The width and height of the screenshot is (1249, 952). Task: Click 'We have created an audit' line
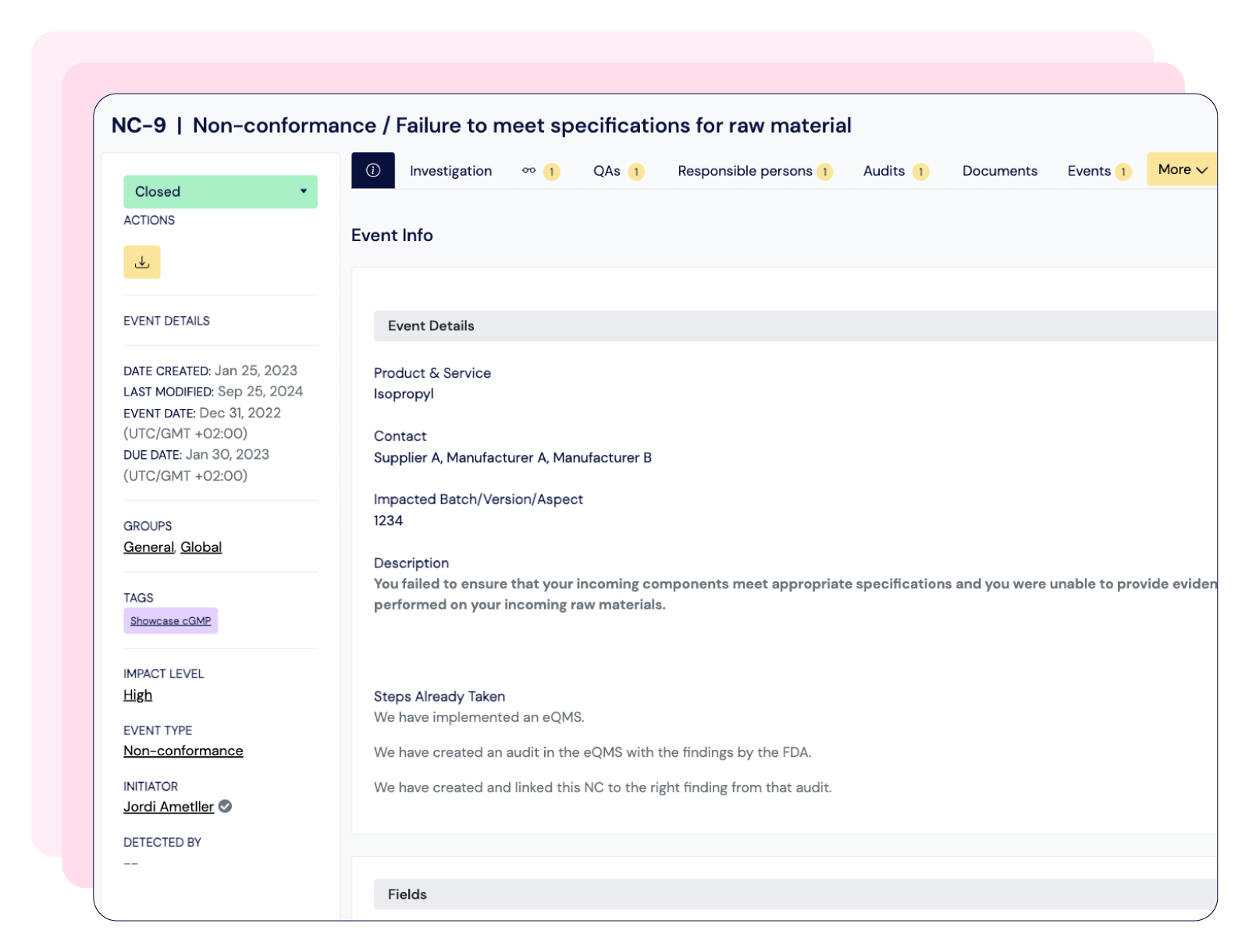click(592, 752)
